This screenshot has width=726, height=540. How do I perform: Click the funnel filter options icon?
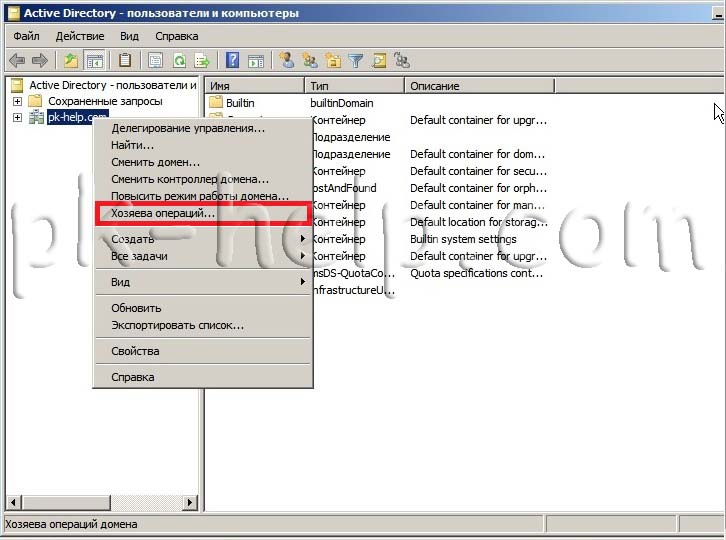pyautogui.click(x=356, y=61)
